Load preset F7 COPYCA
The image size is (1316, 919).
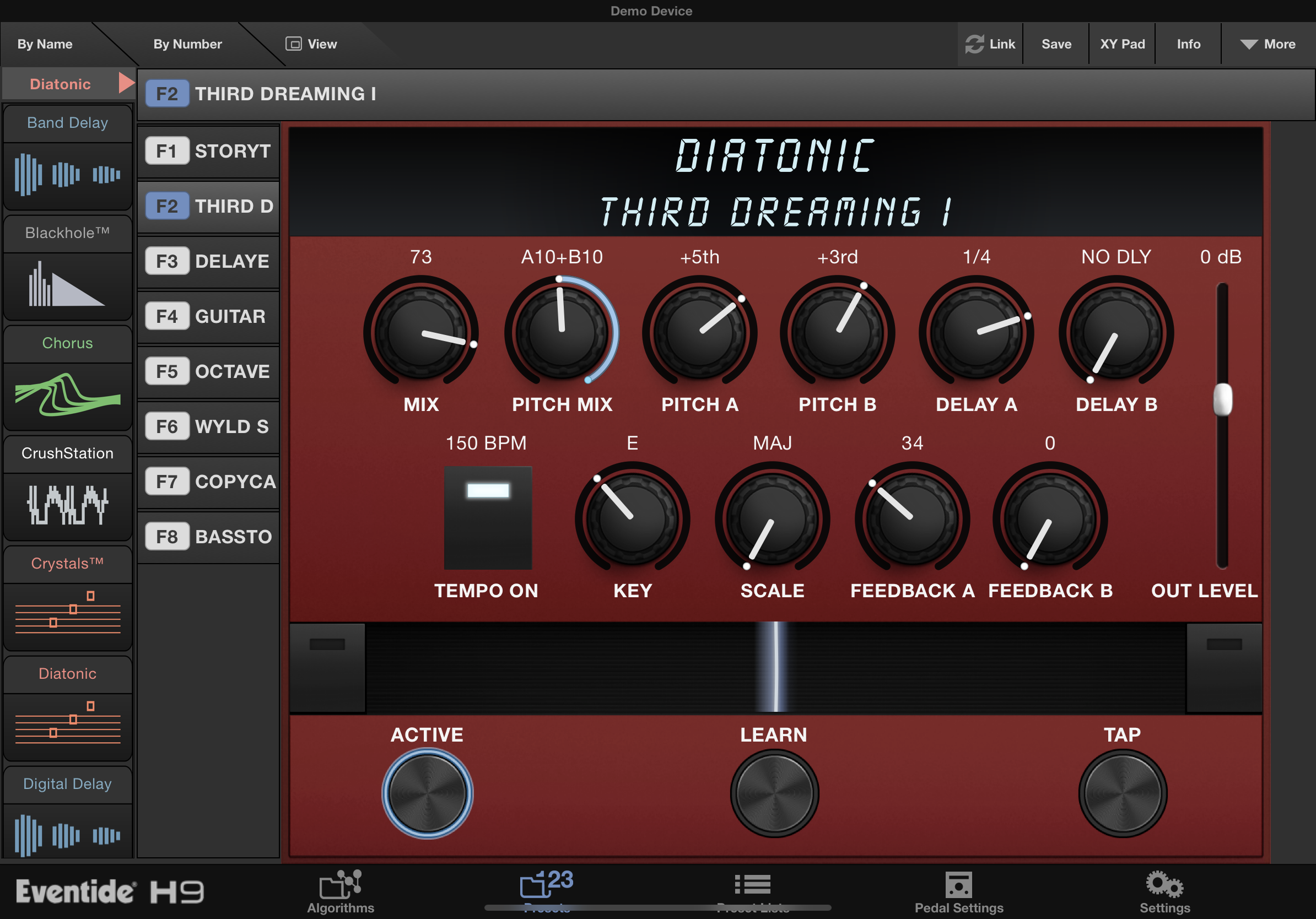pos(209,482)
